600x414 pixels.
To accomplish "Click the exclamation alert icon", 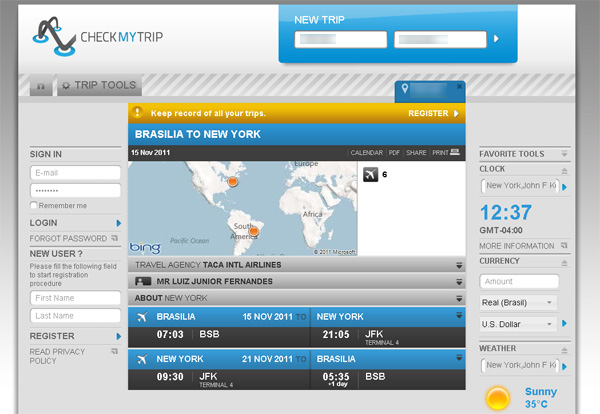I will pyautogui.click(x=137, y=112).
